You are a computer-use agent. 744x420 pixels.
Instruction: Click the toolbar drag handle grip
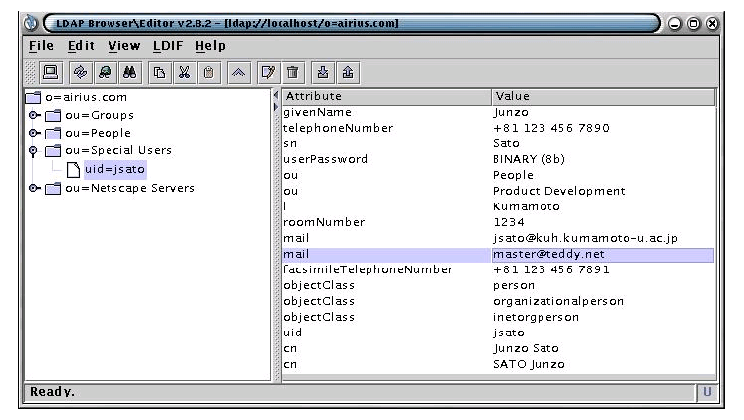(x=30, y=73)
